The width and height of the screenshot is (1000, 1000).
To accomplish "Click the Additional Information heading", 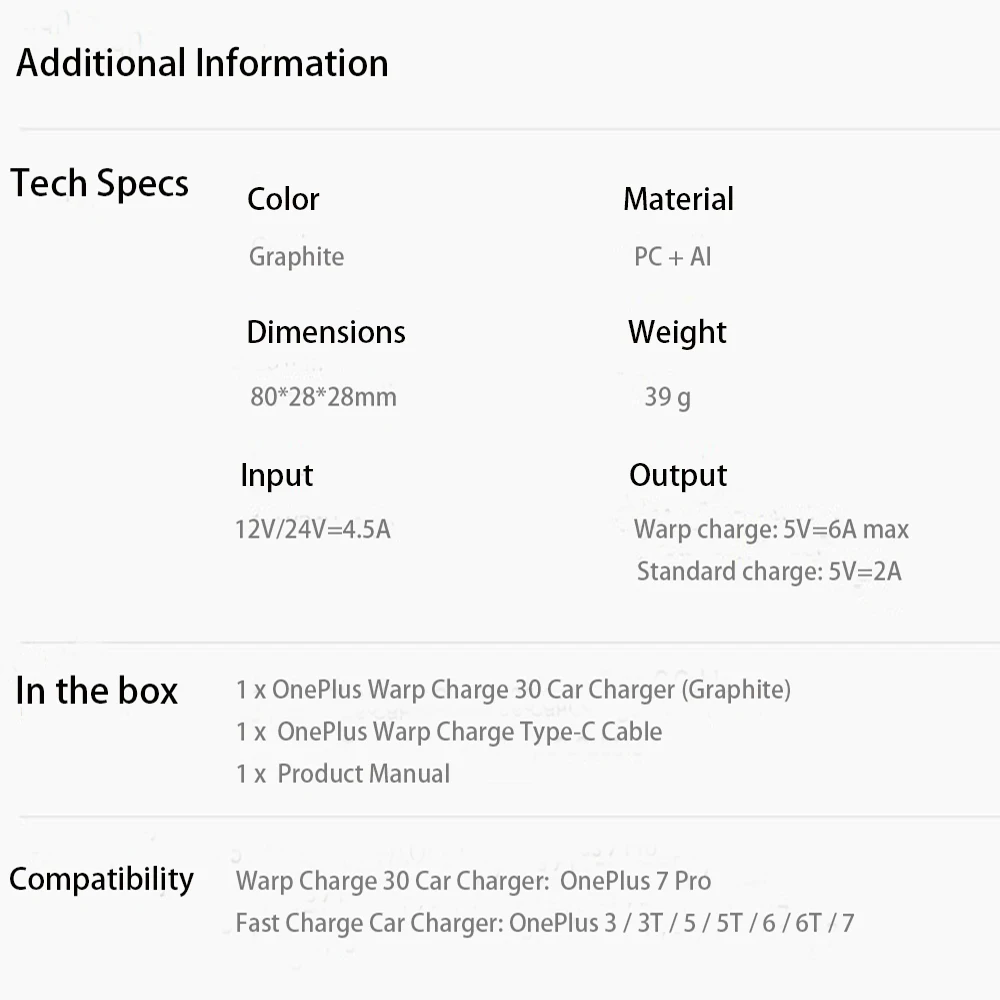I will click(202, 63).
